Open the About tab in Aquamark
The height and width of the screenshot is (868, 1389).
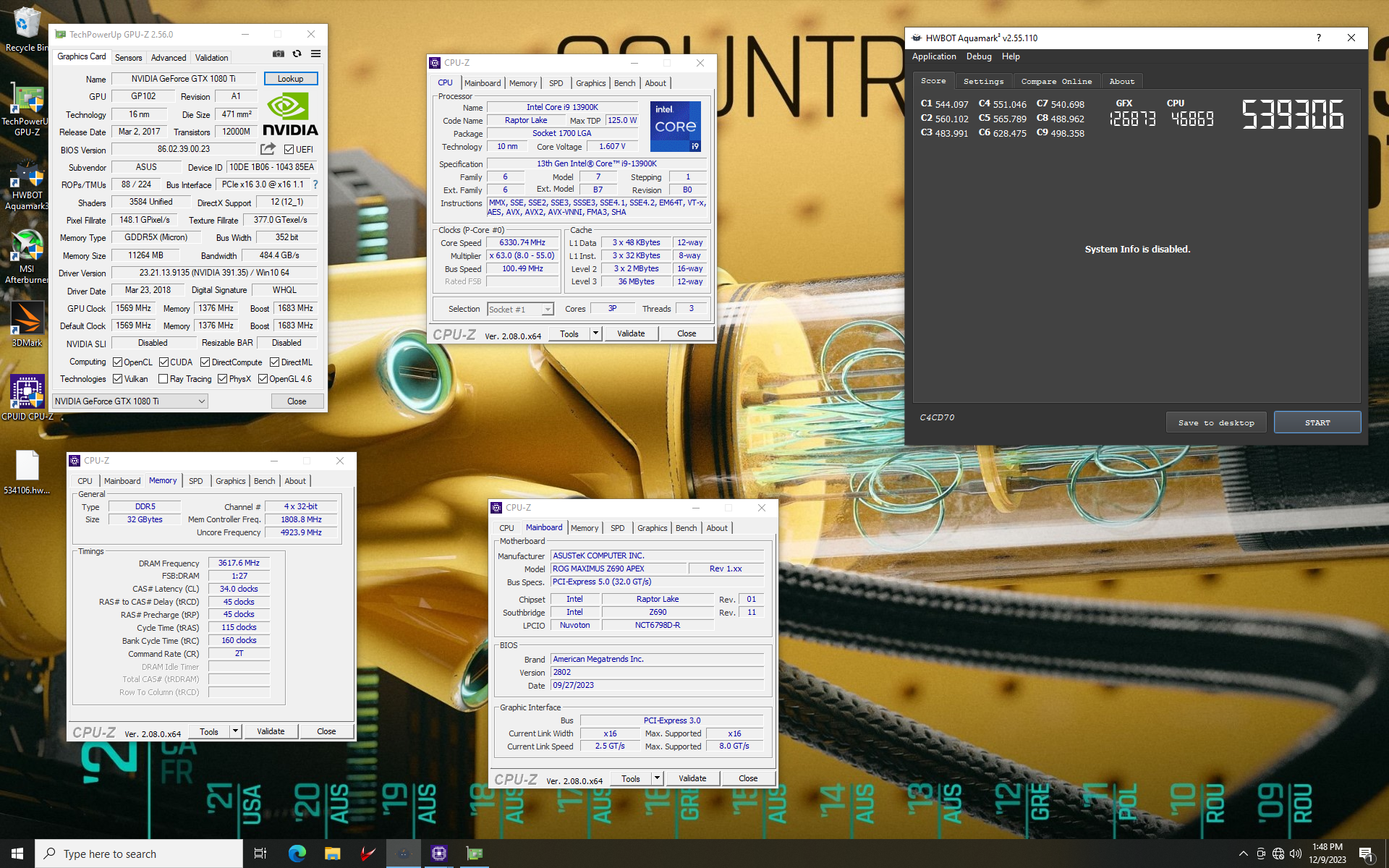coord(1121,81)
